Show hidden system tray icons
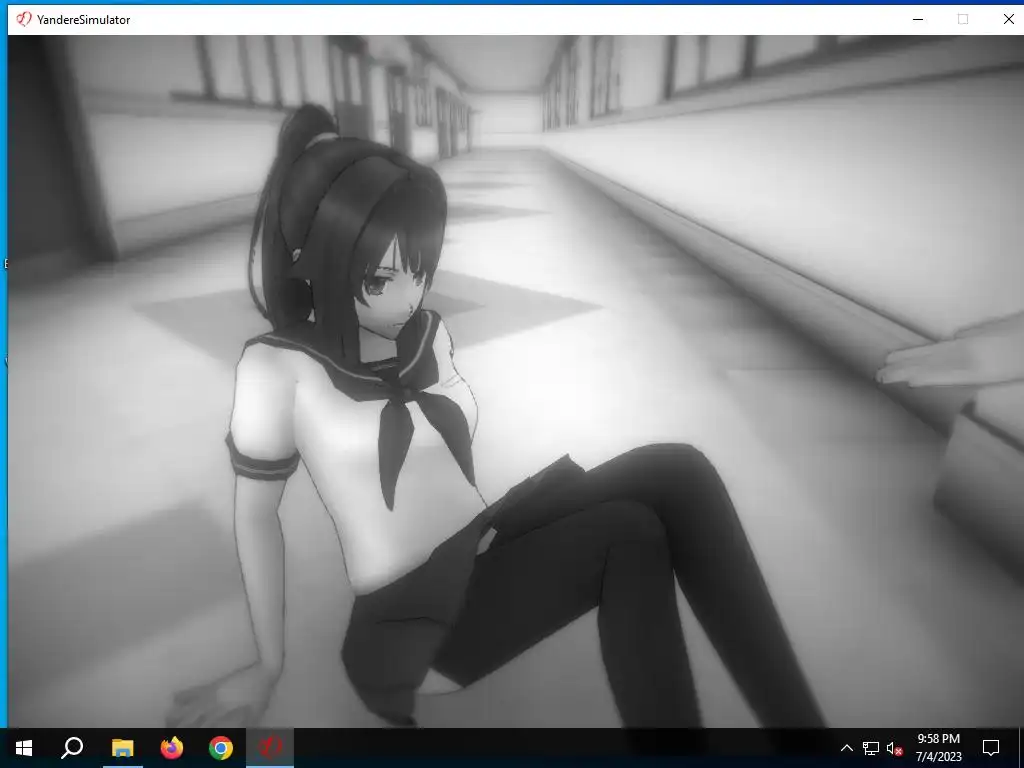The image size is (1024, 768). 846,748
